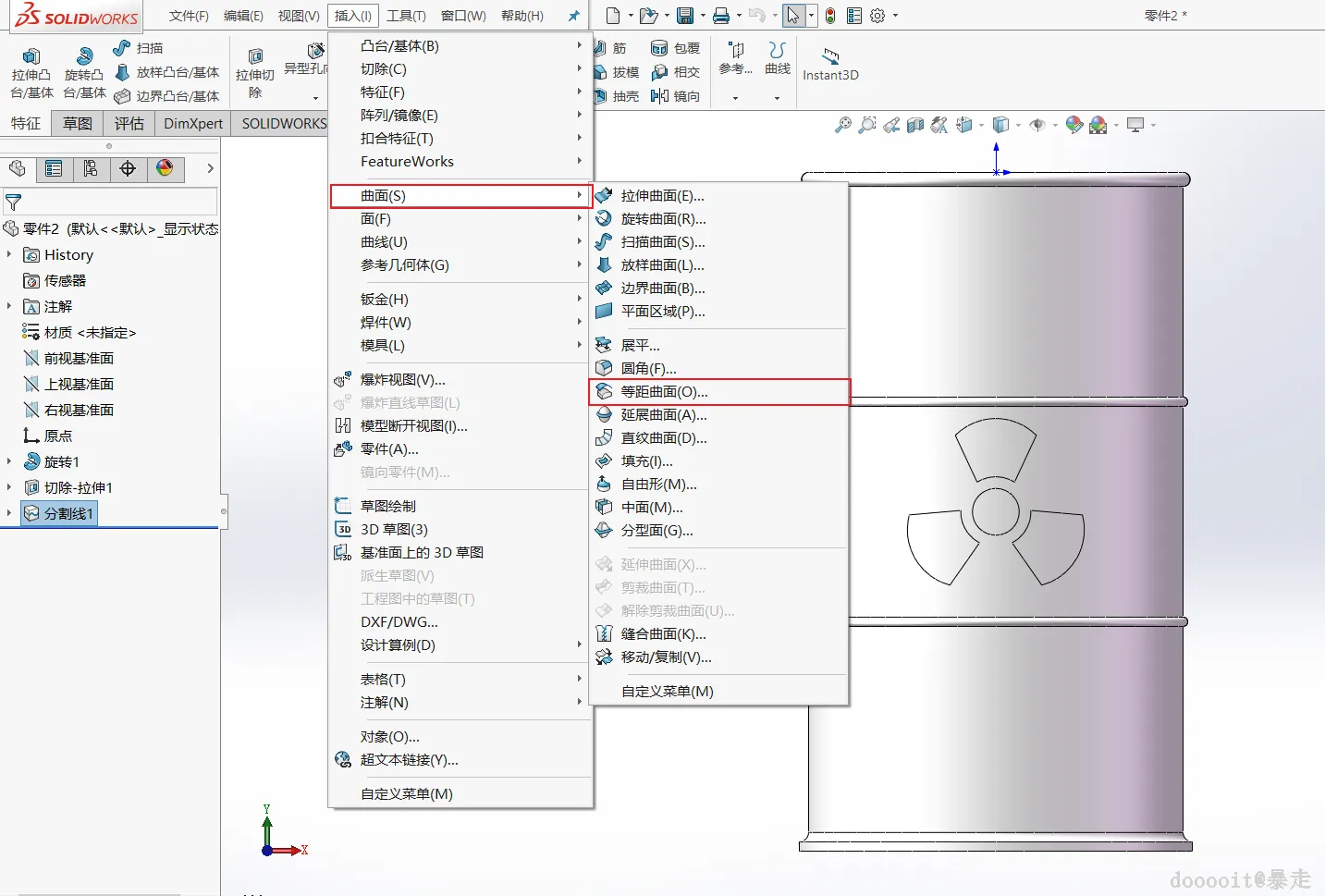Expand the 分割线1 feature node
The image size is (1325, 896).
point(9,513)
